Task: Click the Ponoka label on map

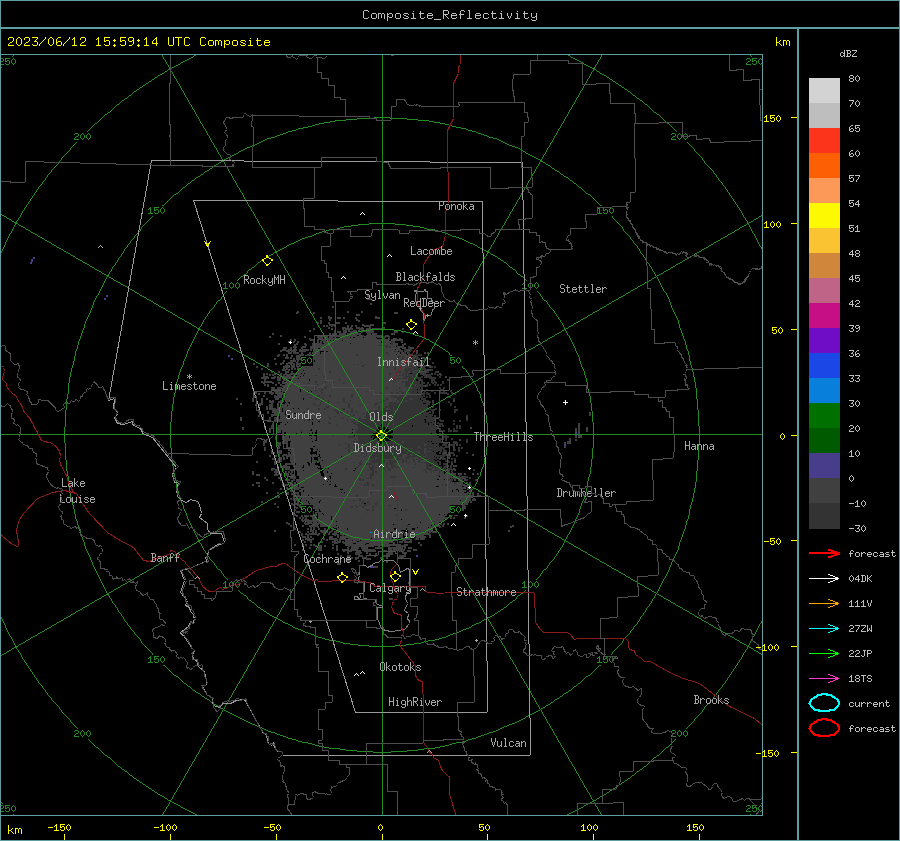Action: point(456,206)
